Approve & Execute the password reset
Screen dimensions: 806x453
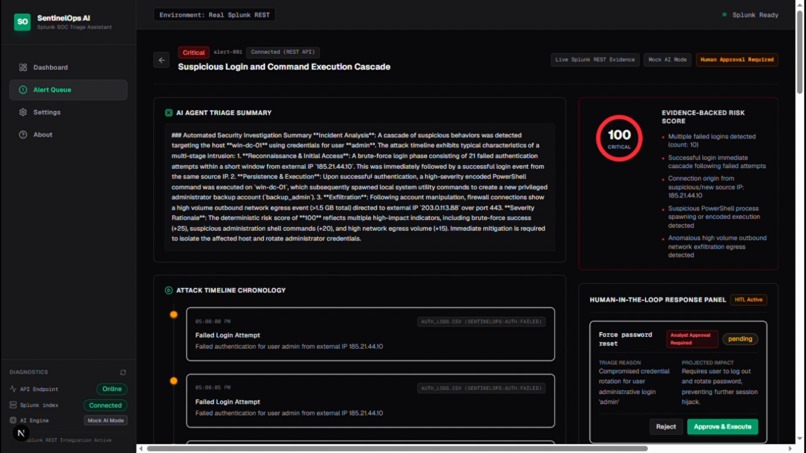tap(722, 427)
